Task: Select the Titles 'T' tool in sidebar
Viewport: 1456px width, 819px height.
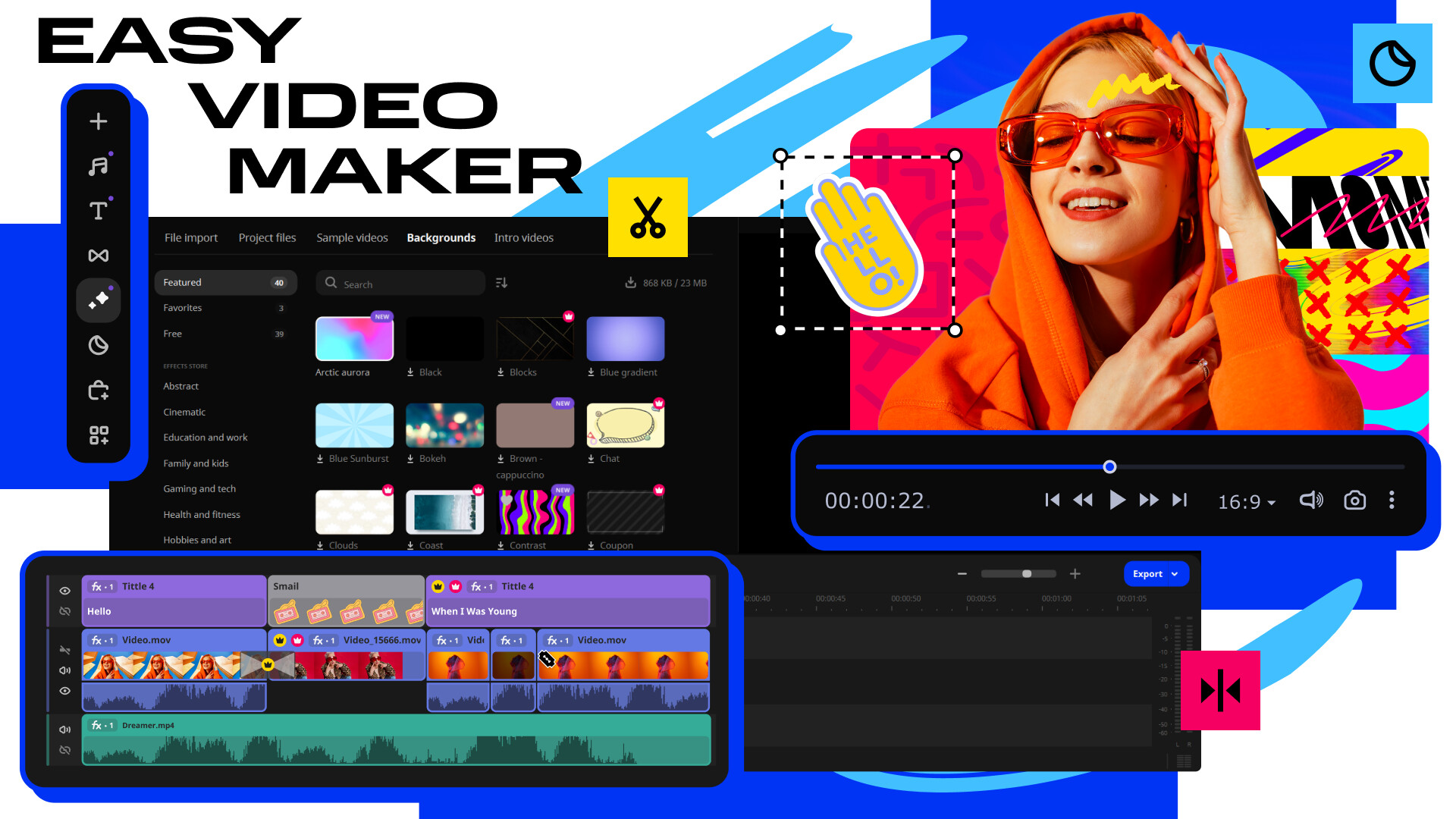Action: tap(99, 211)
